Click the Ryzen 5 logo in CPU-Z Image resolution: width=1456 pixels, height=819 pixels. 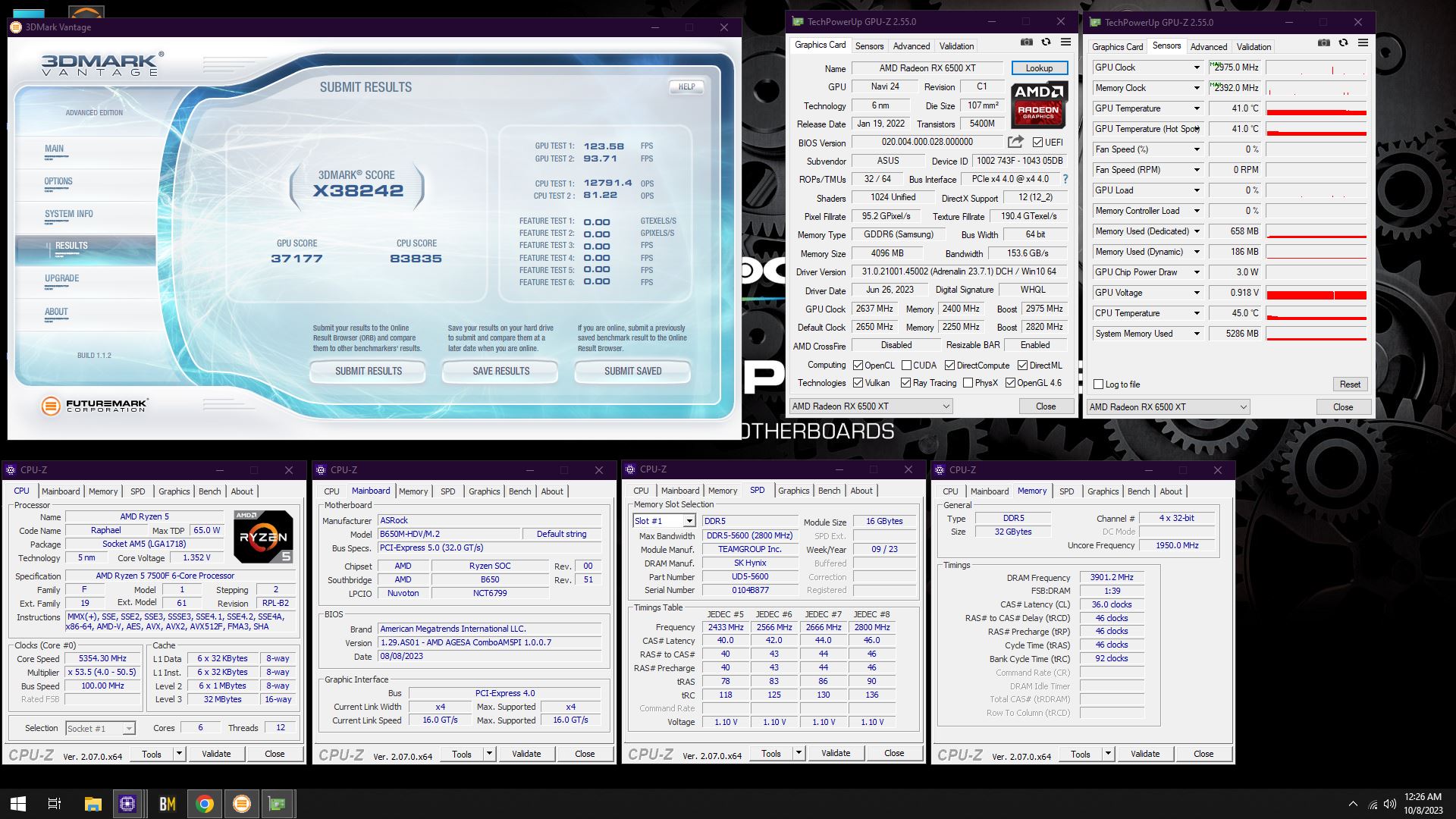(263, 536)
